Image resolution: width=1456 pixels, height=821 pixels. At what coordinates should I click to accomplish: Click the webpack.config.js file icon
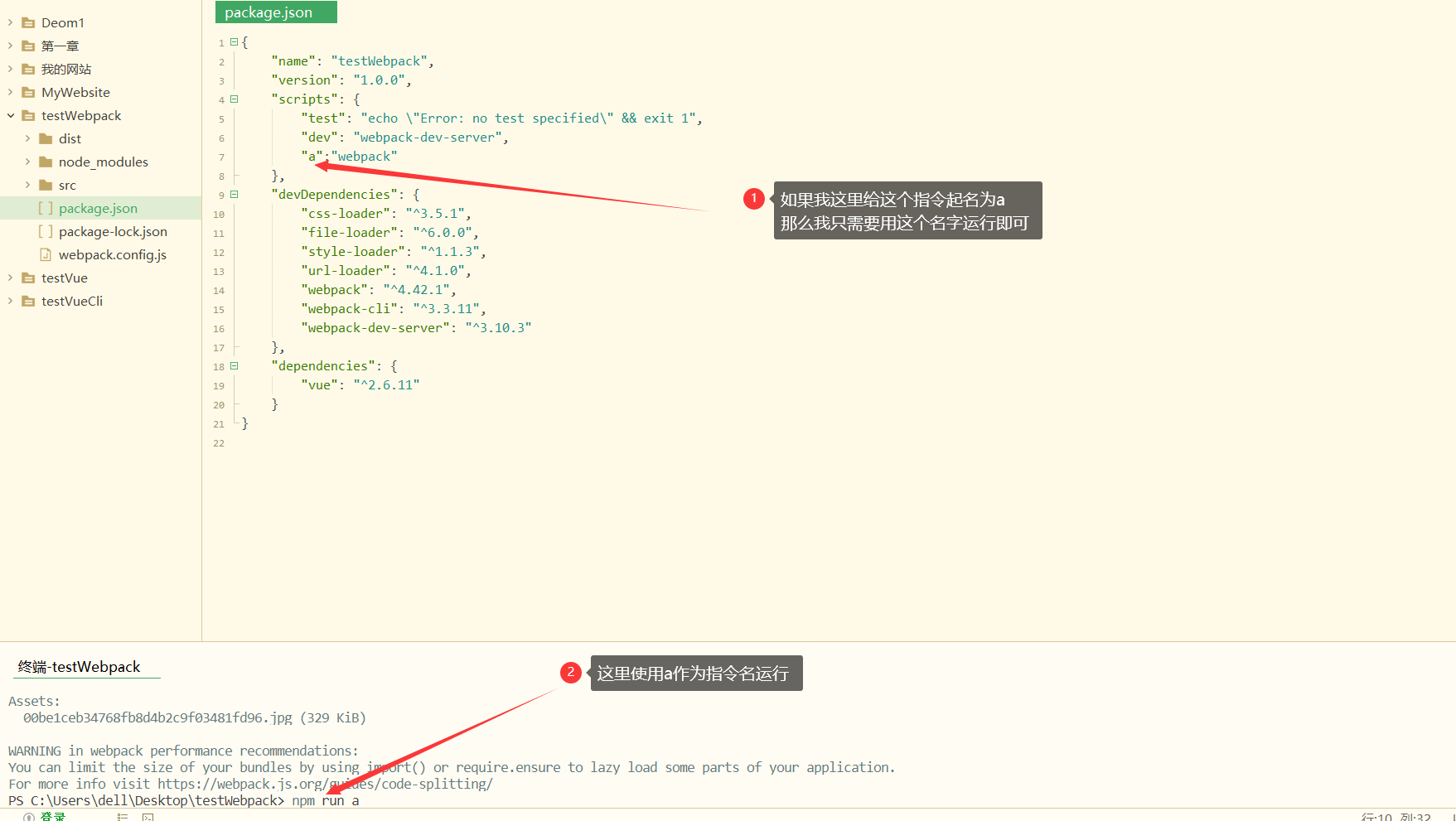[x=46, y=255]
